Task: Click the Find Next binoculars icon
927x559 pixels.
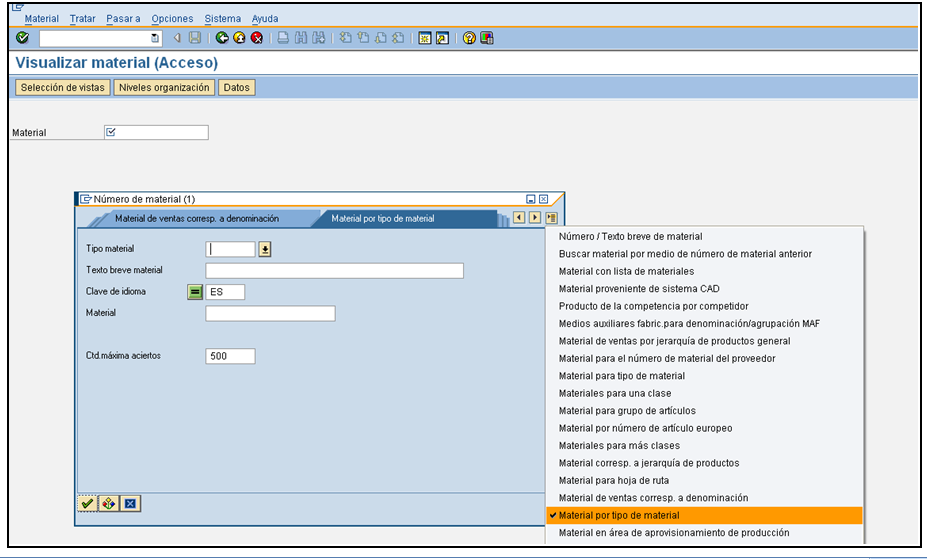Action: point(319,38)
